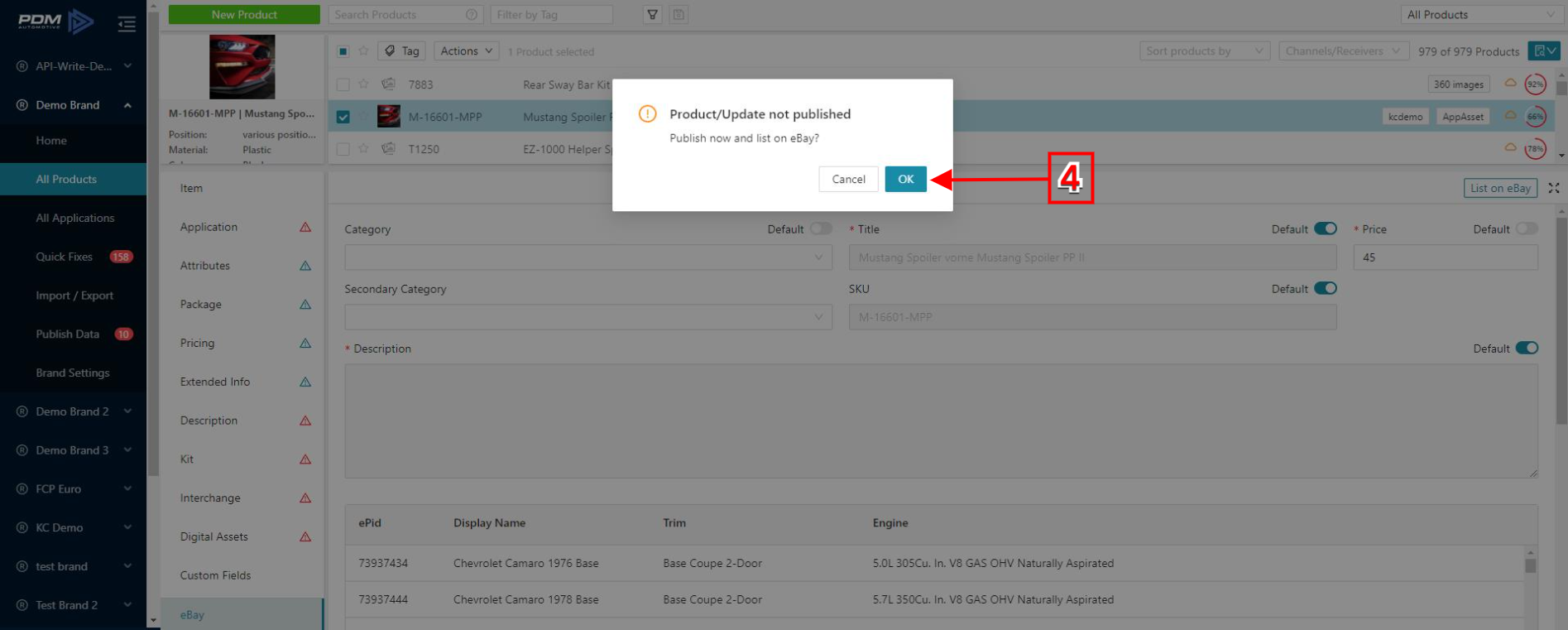Click the 92% completeness circle indicator
The image size is (1568, 630).
tap(1536, 84)
